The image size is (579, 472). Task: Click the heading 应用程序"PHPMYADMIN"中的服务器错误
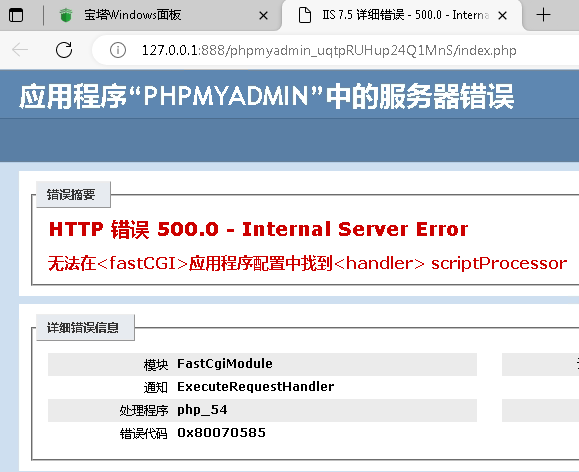(266, 96)
